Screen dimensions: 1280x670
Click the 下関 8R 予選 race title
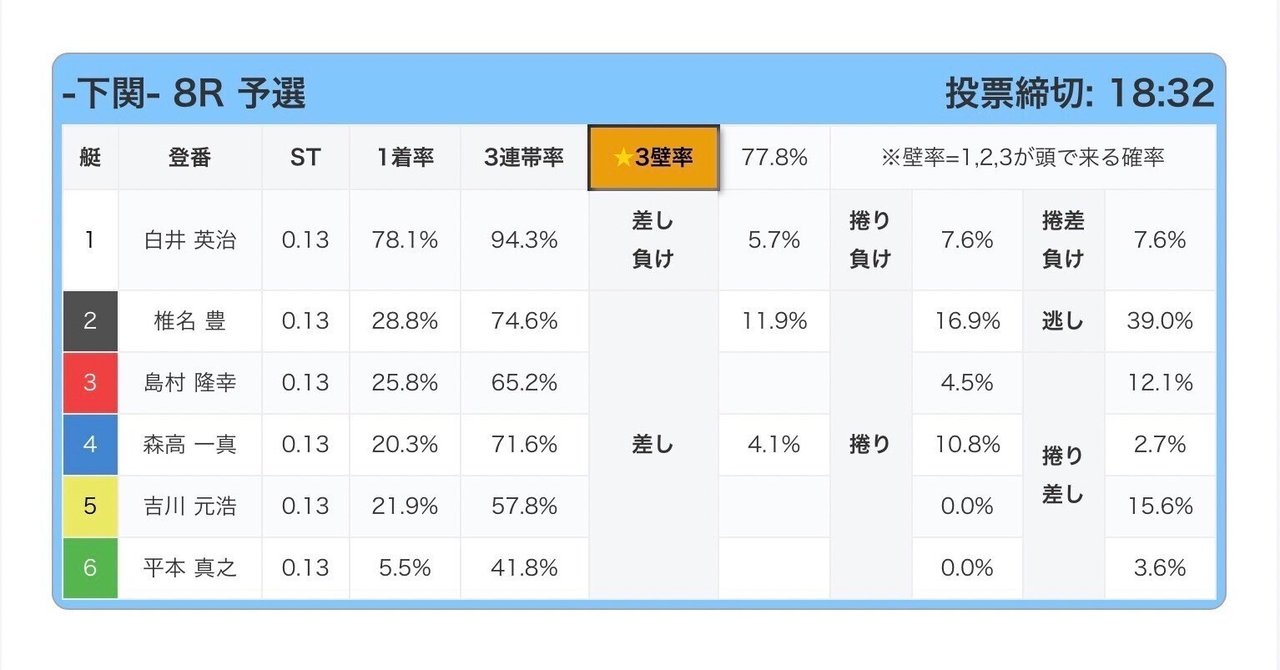pos(184,94)
